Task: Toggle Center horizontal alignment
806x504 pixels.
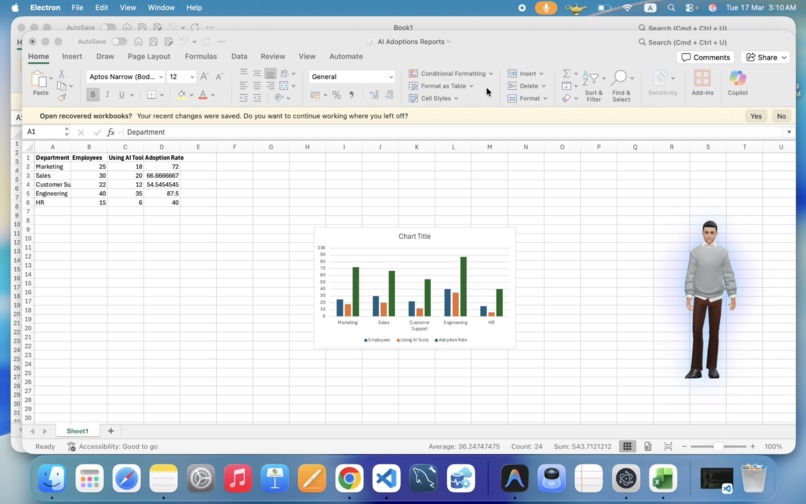Action: pos(257,85)
